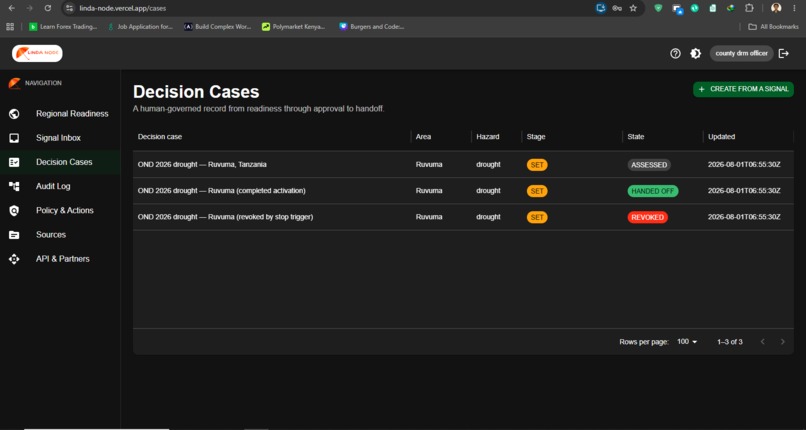Open help via question mark icon
806x430 pixels.
(675, 53)
